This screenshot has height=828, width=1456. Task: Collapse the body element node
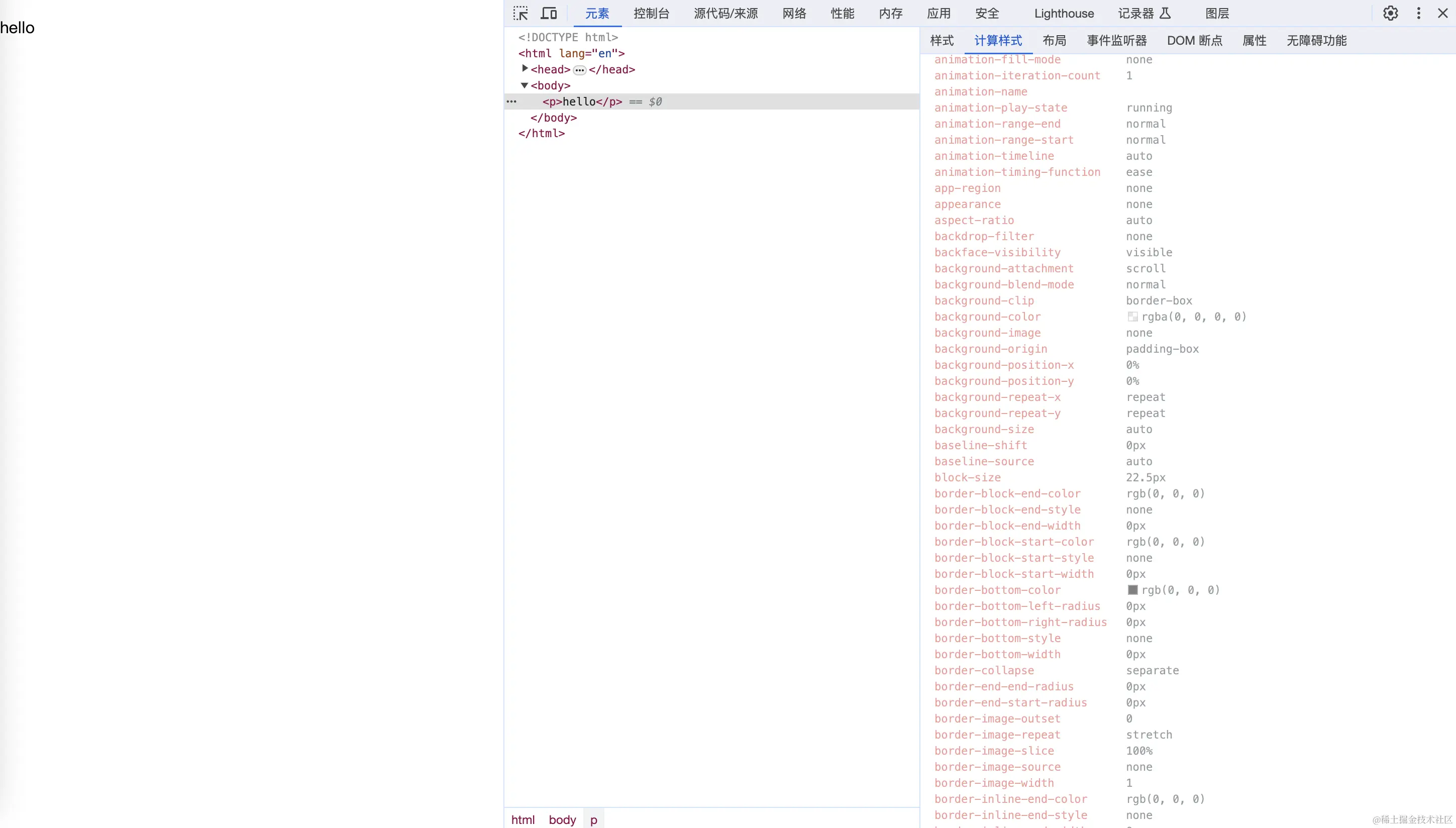pos(524,85)
